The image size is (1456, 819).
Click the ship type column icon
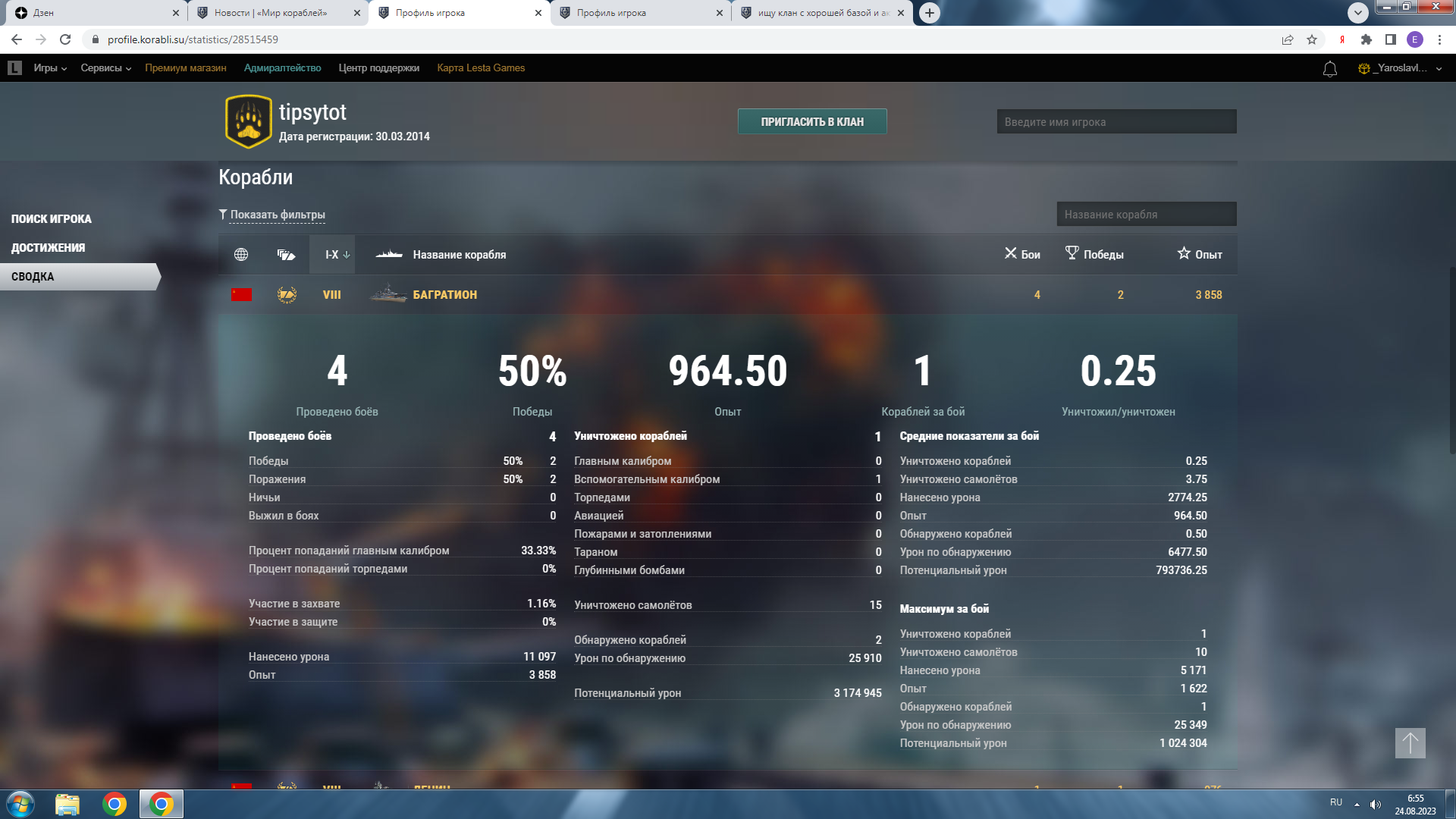[286, 255]
